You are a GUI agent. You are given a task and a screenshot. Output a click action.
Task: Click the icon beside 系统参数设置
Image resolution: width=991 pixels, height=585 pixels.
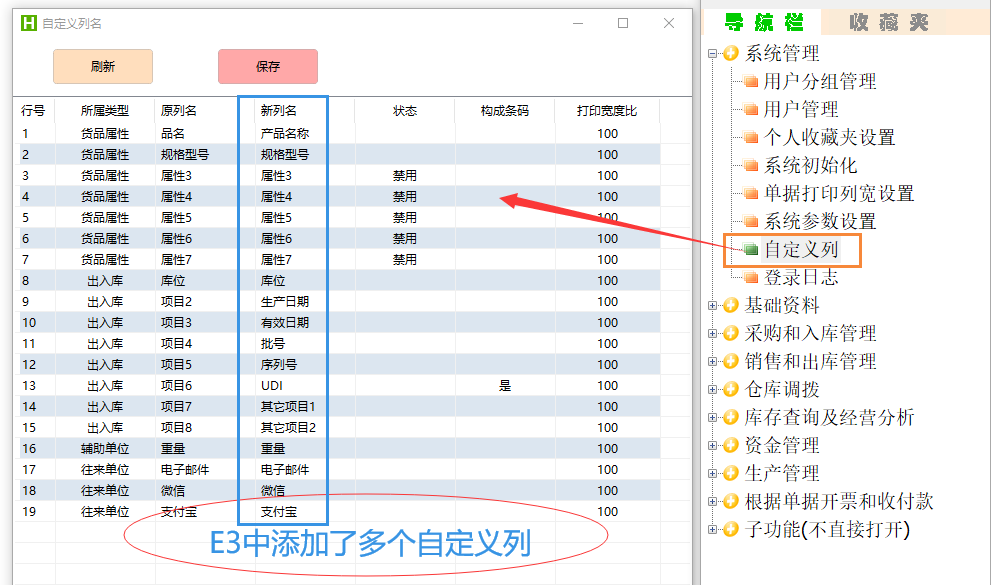tap(751, 221)
